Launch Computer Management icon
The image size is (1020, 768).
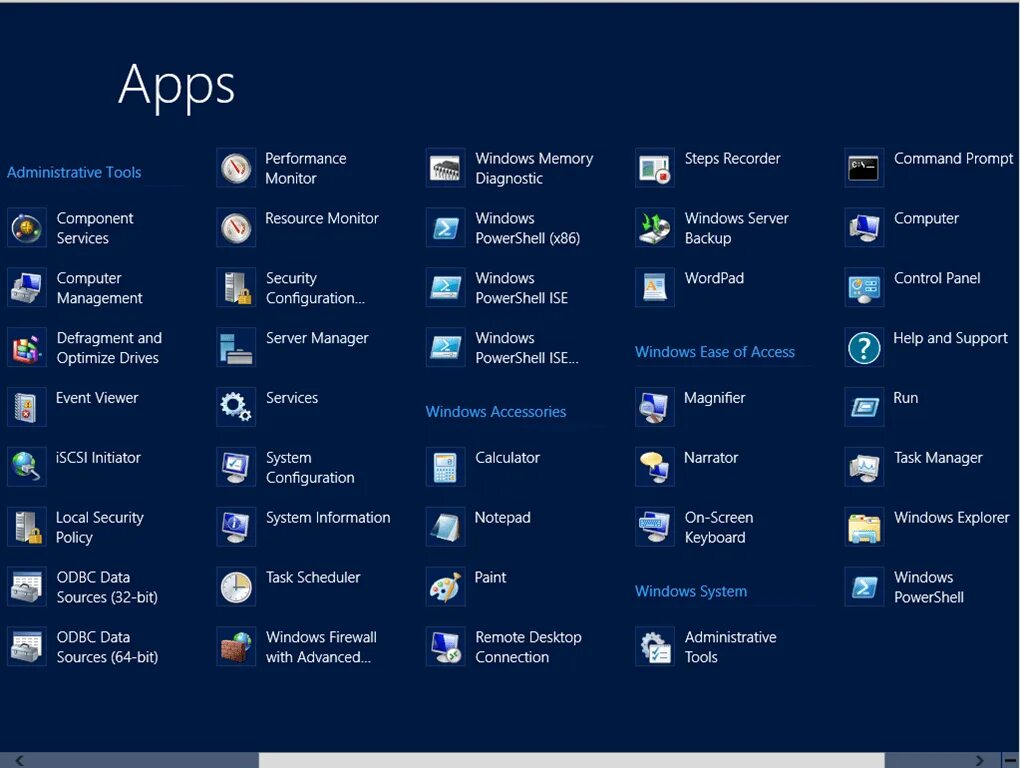coord(27,287)
